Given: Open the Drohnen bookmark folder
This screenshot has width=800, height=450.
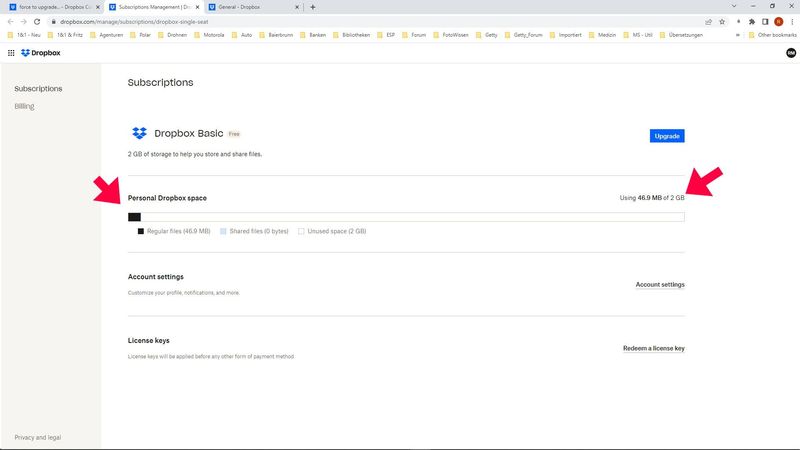Looking at the screenshot, I should [x=172, y=35].
